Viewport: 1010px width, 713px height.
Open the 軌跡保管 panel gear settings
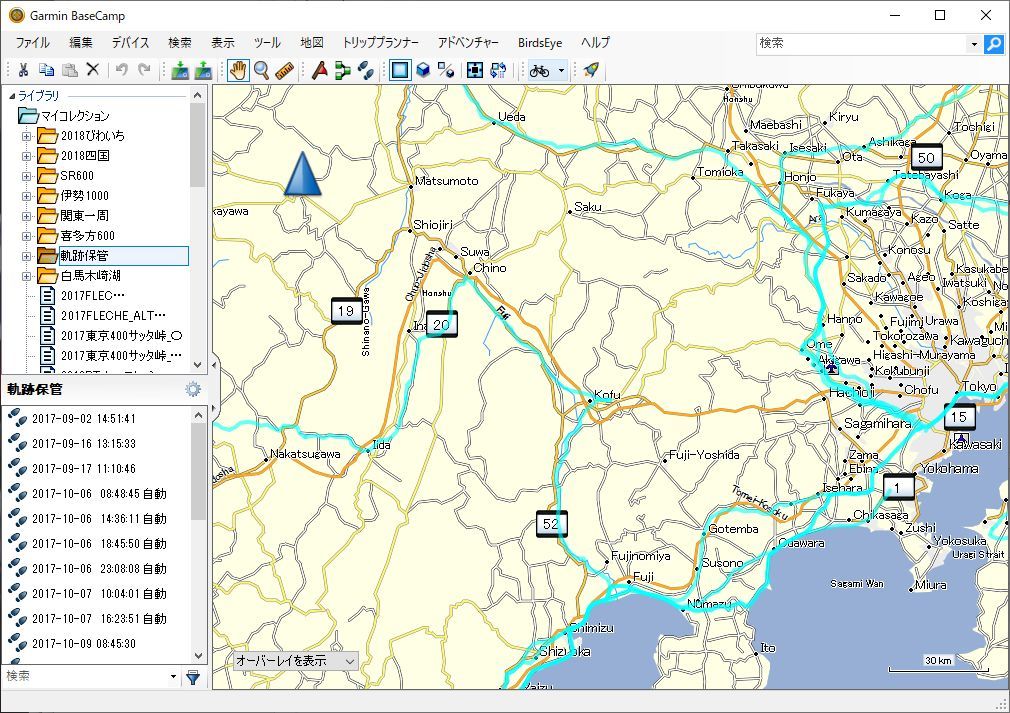click(193, 389)
